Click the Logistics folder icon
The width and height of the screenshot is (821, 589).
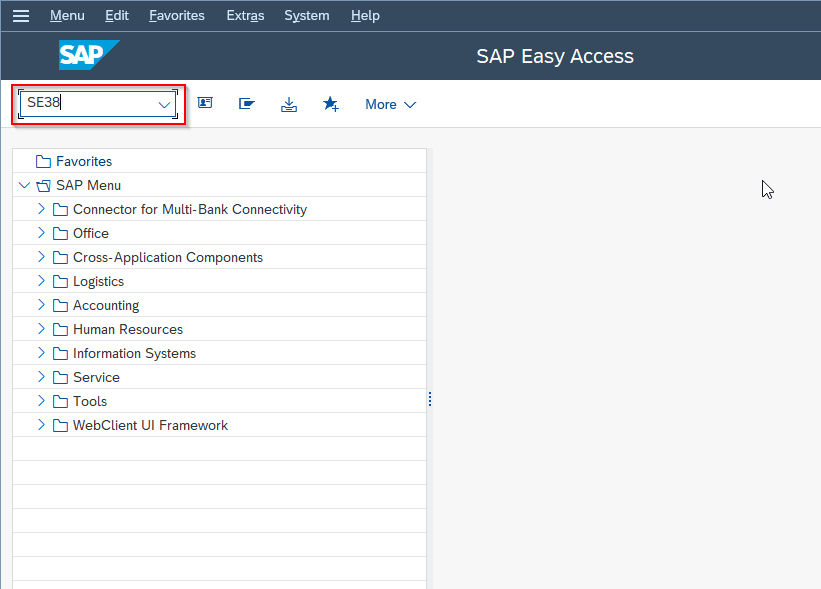pyautogui.click(x=60, y=282)
